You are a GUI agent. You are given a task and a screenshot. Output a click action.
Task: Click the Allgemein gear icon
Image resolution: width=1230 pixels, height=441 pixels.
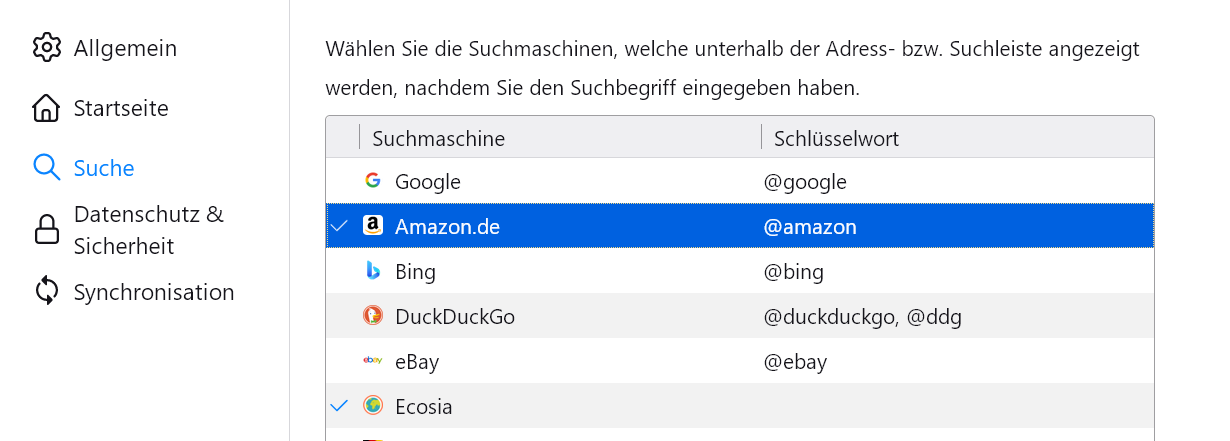(47, 47)
